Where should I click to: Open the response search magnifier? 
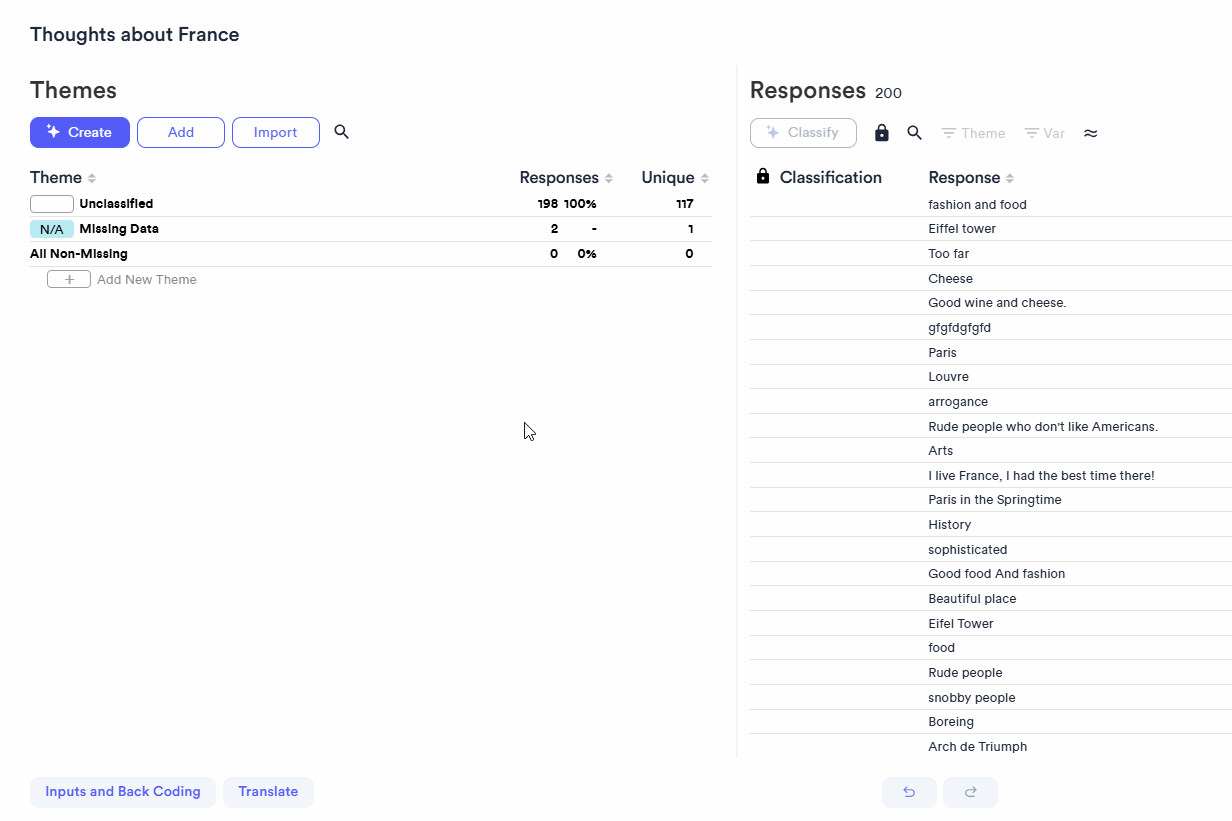[914, 133]
